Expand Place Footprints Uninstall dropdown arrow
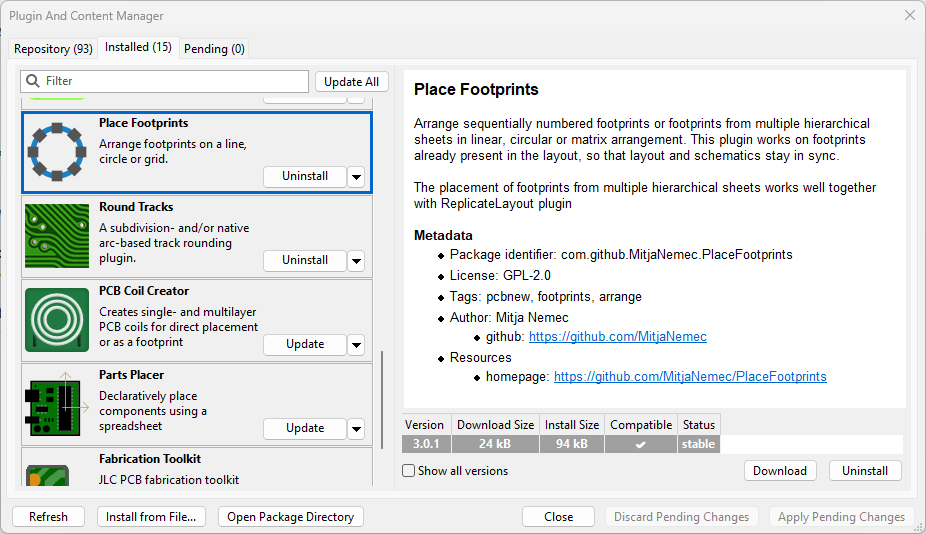The image size is (926, 534). pos(357,177)
